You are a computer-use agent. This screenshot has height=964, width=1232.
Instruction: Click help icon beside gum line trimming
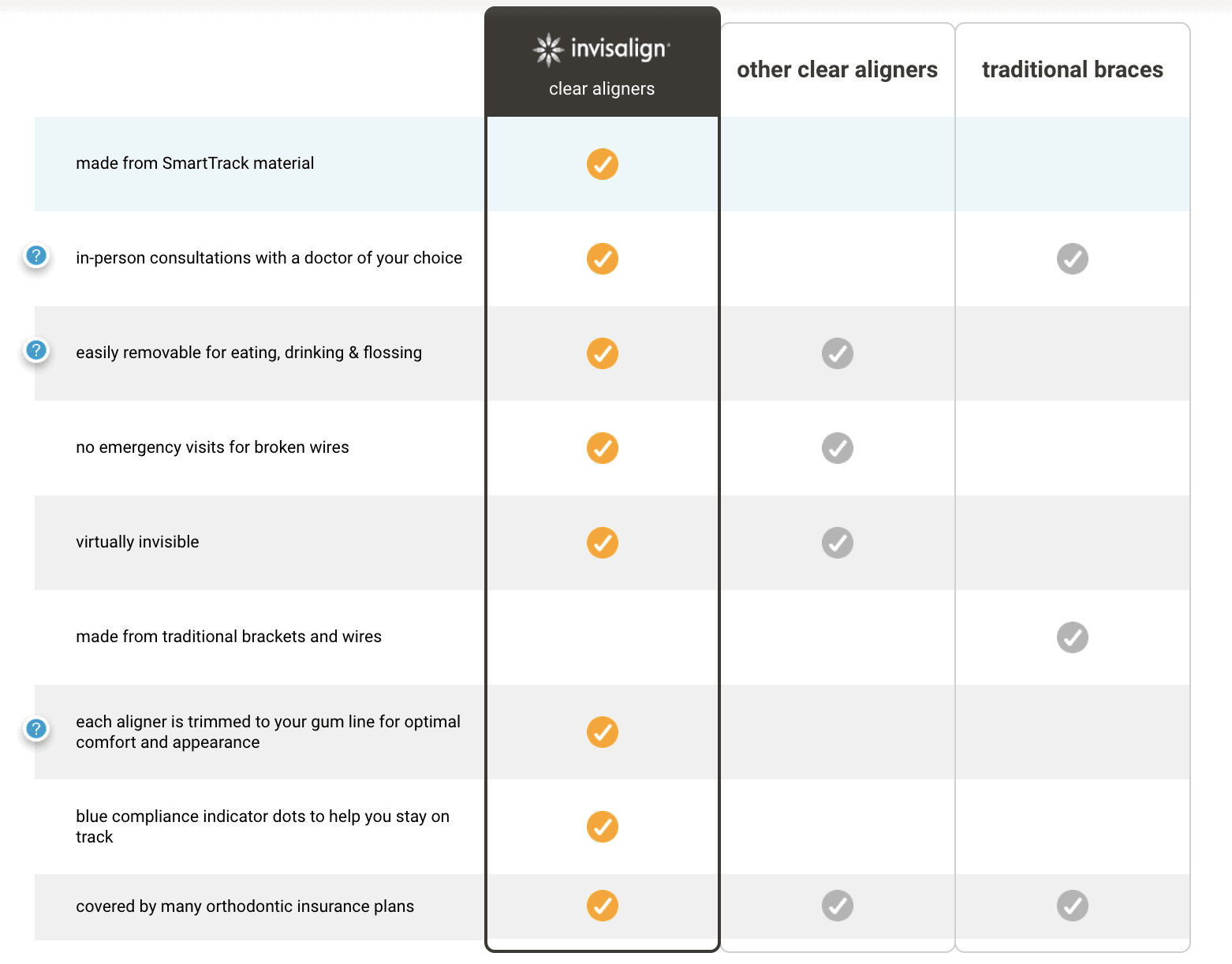coord(36,729)
